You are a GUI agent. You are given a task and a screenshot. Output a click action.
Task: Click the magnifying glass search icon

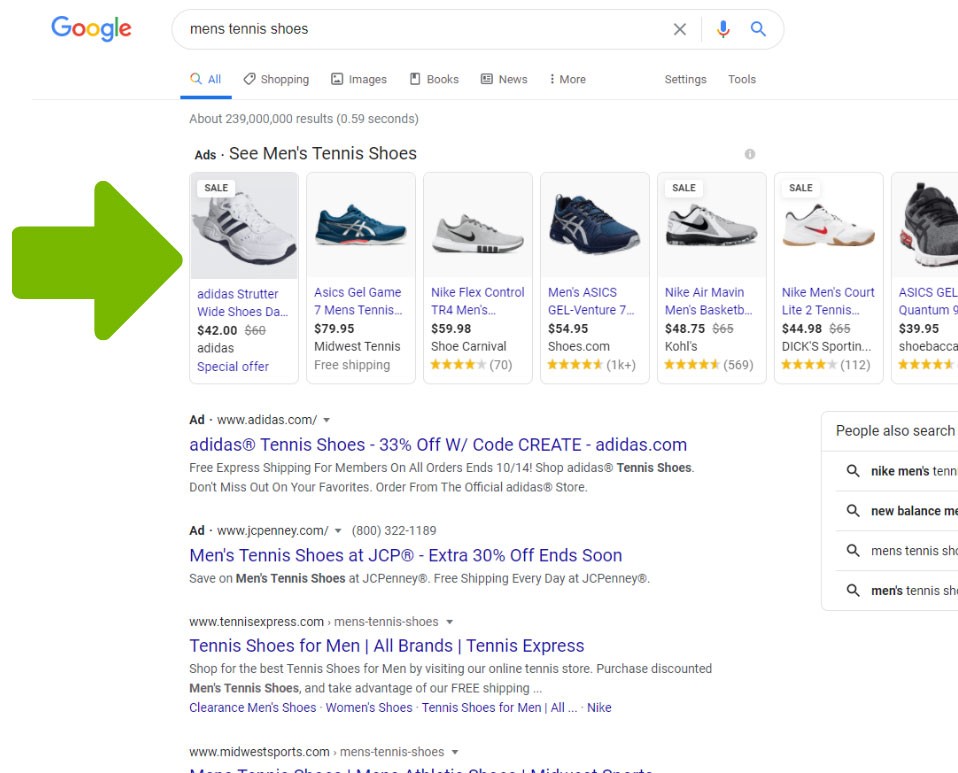click(x=756, y=28)
